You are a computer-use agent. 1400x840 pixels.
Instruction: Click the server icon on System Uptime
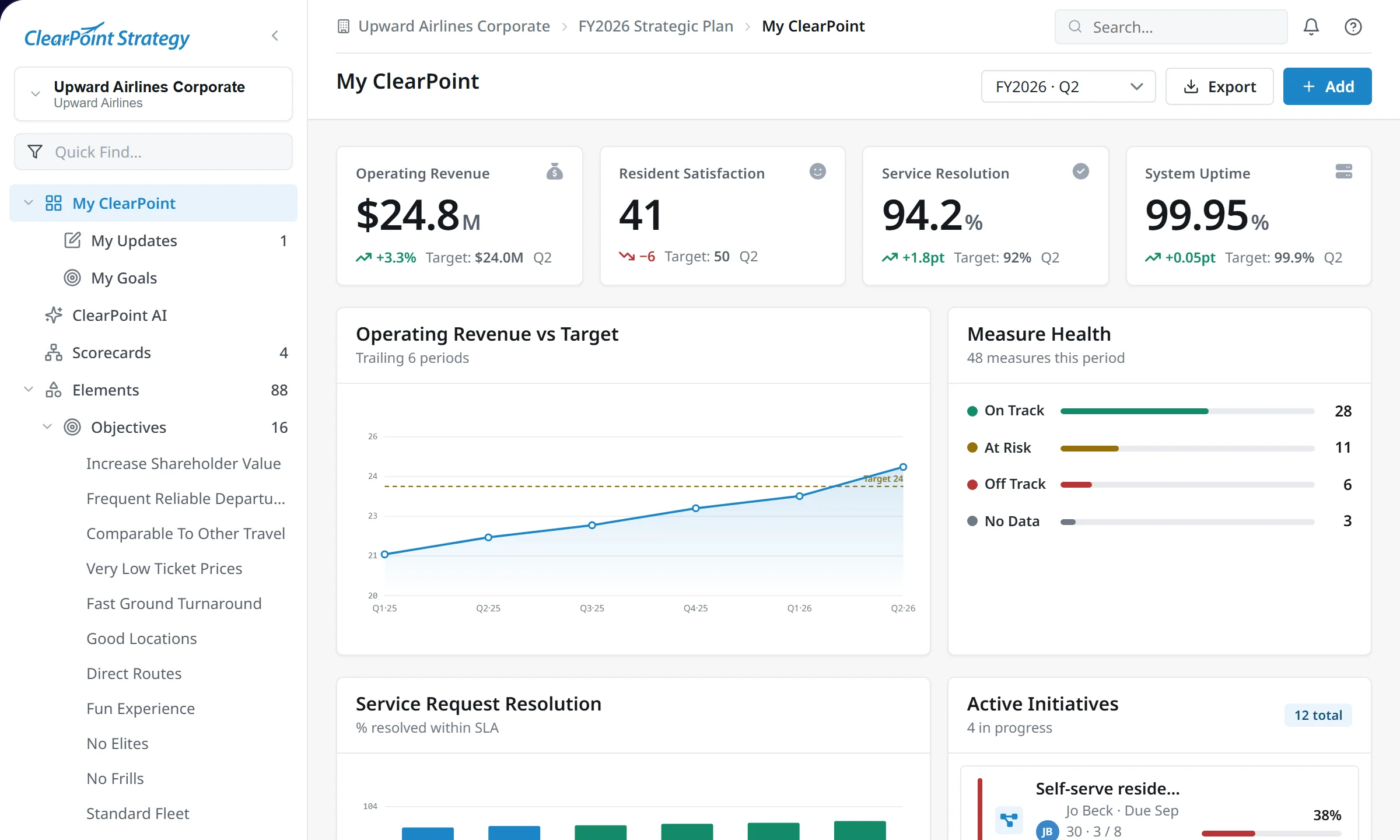(1344, 171)
